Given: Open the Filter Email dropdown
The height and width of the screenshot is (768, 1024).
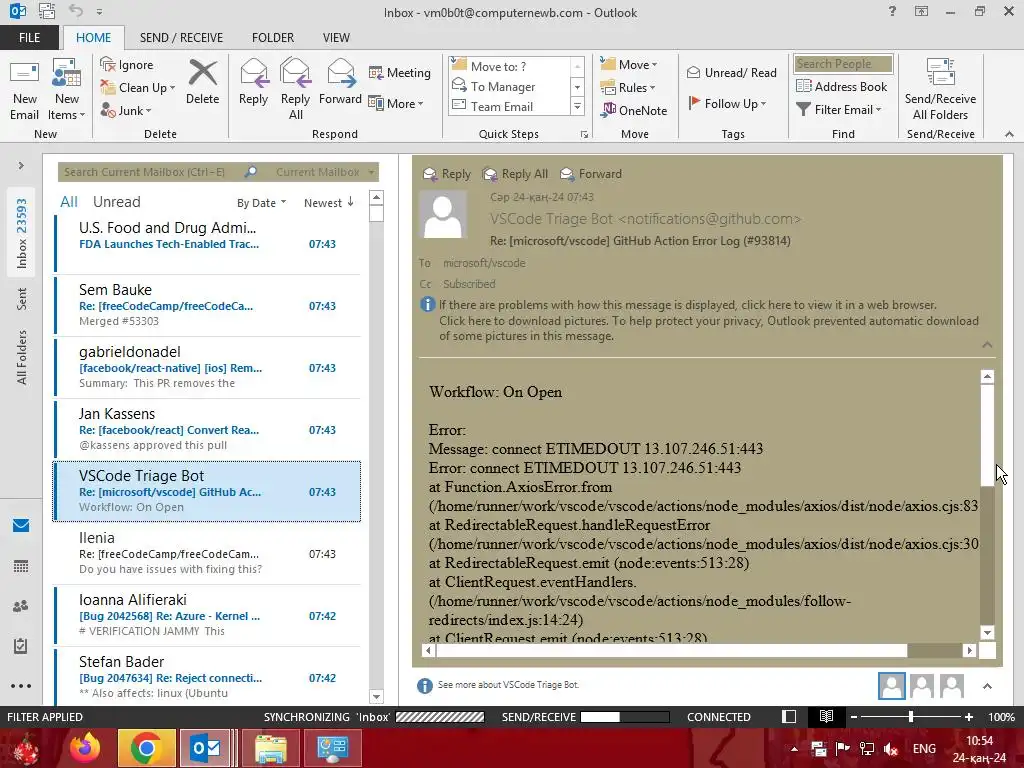Looking at the screenshot, I should (x=839, y=110).
